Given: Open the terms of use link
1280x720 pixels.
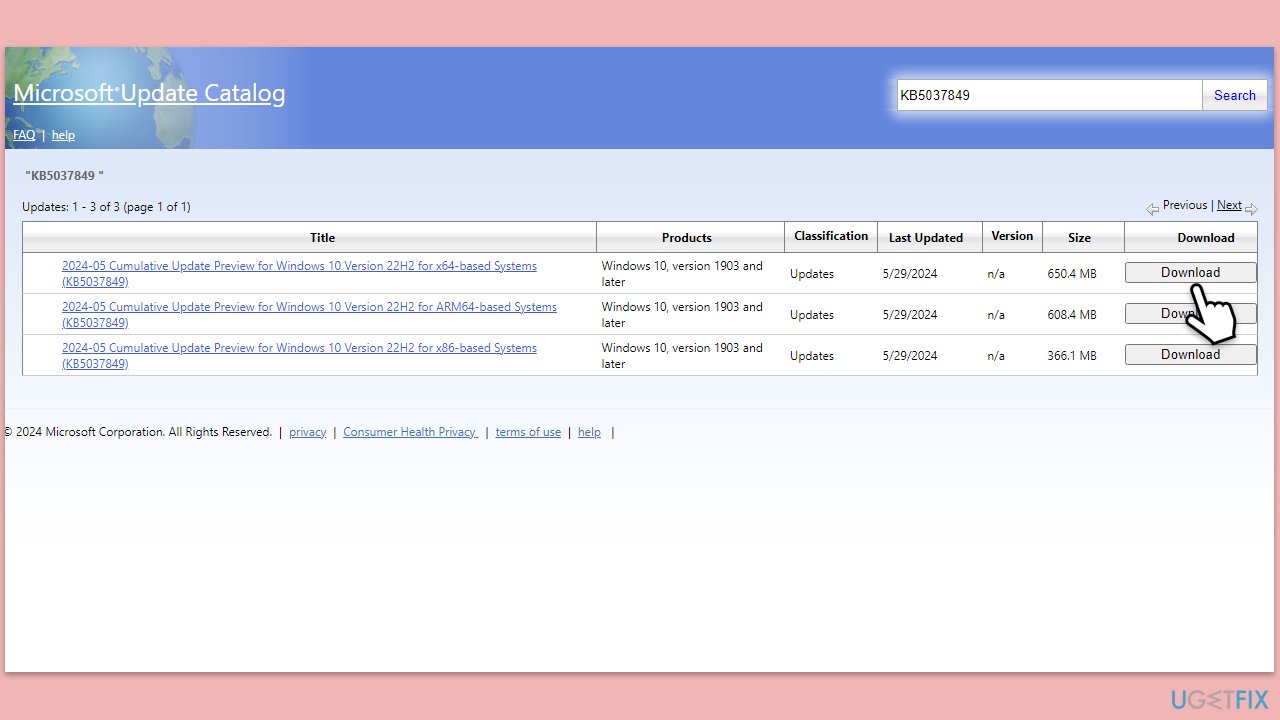Looking at the screenshot, I should pos(528,432).
